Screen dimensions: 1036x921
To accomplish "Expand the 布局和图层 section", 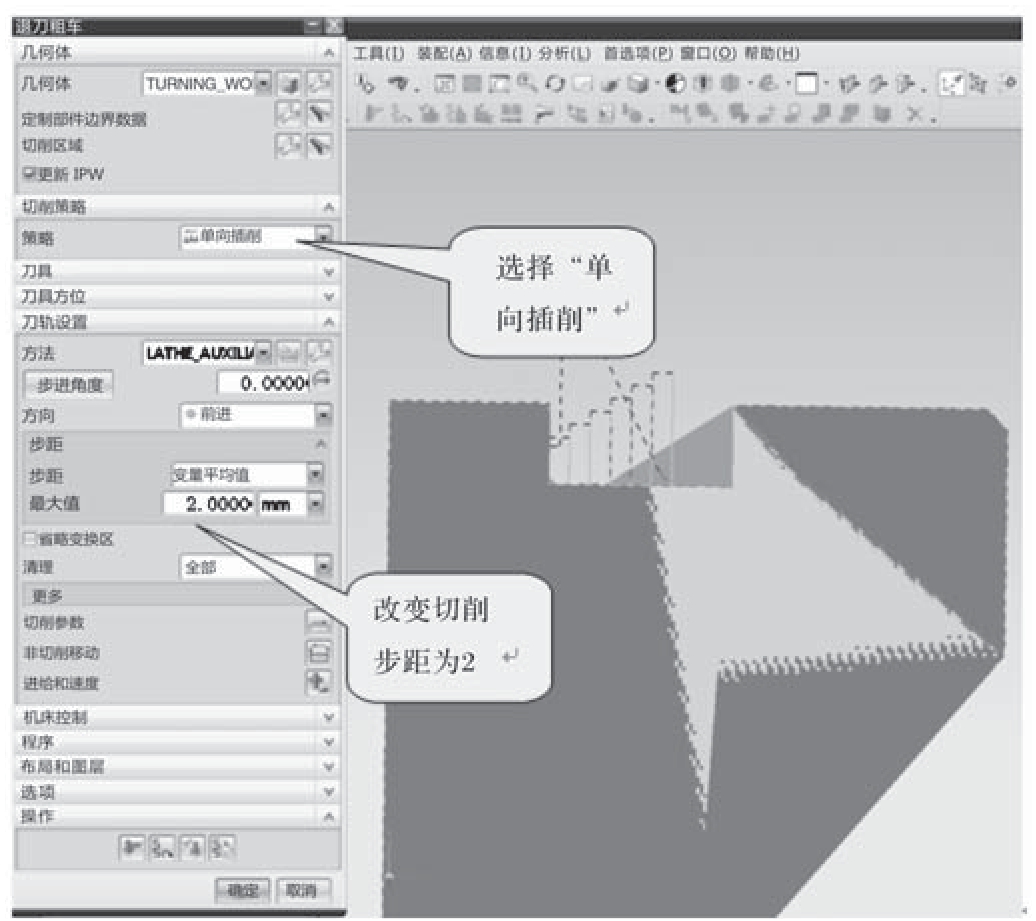I will pyautogui.click(x=177, y=766).
